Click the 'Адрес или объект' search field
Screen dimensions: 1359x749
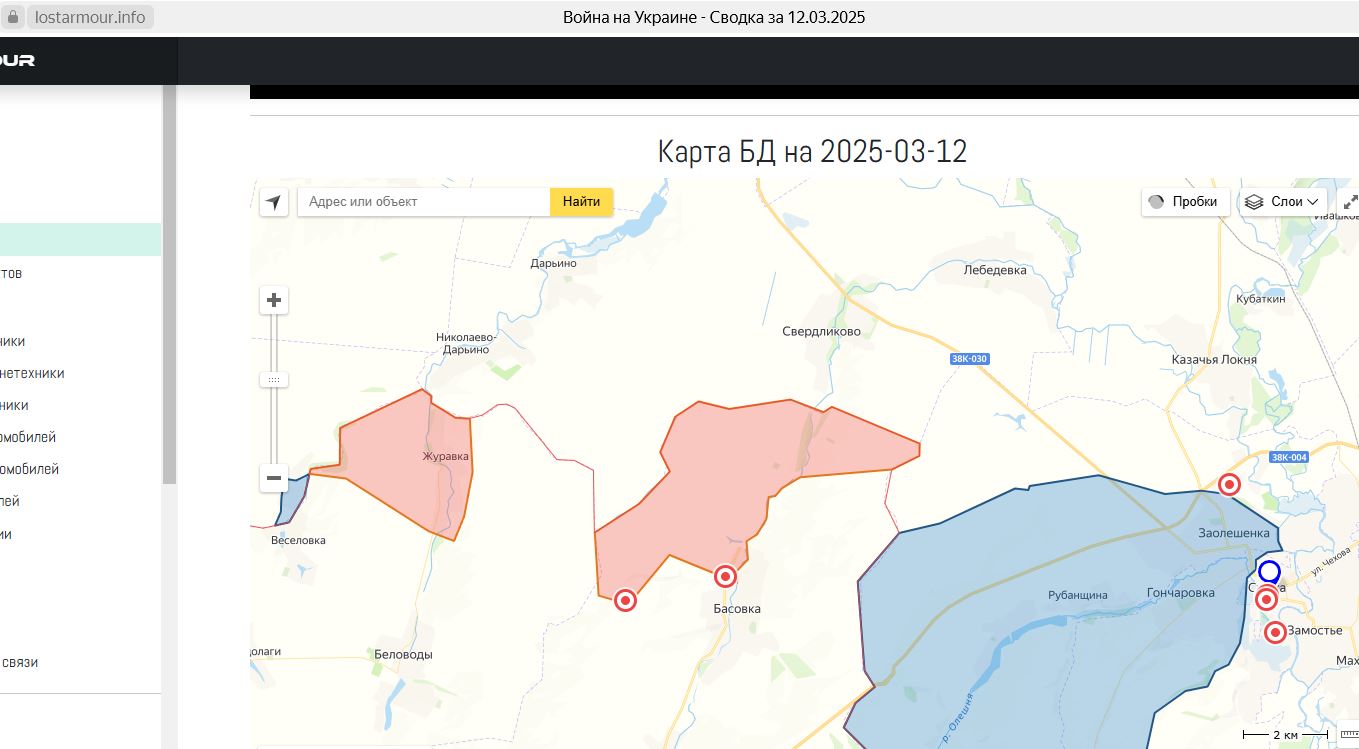click(424, 202)
